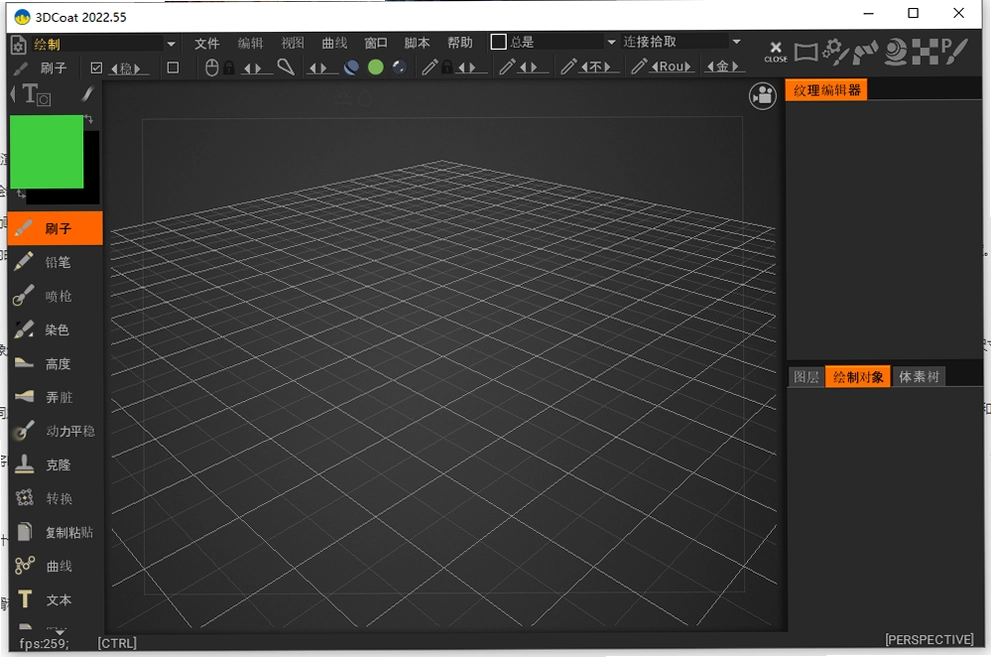Open the 金 option selector

(x=722, y=67)
